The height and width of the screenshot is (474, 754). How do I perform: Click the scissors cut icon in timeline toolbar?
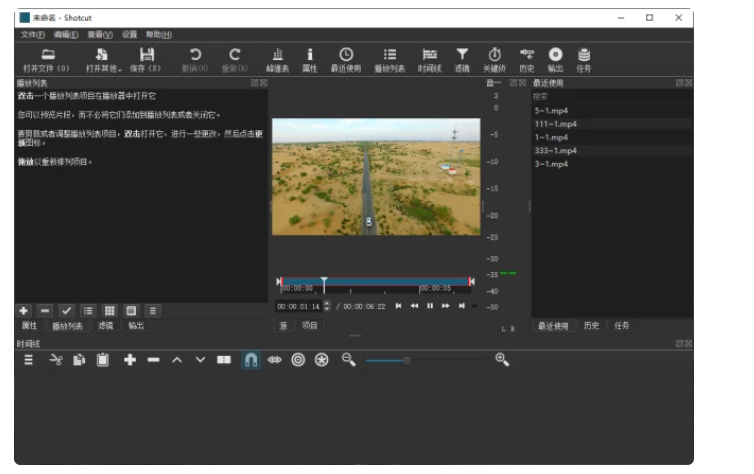coord(56,360)
